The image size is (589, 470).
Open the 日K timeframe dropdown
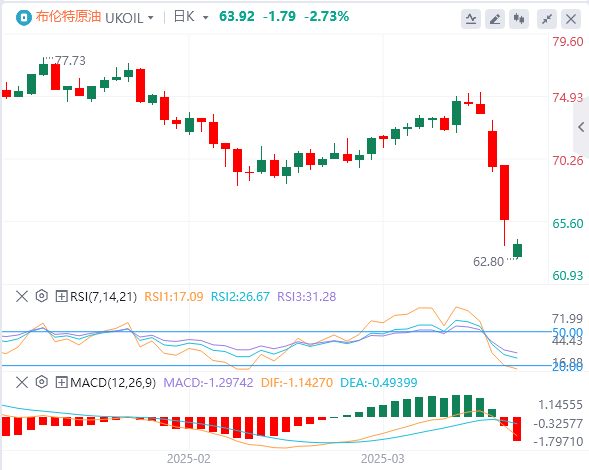click(x=205, y=18)
